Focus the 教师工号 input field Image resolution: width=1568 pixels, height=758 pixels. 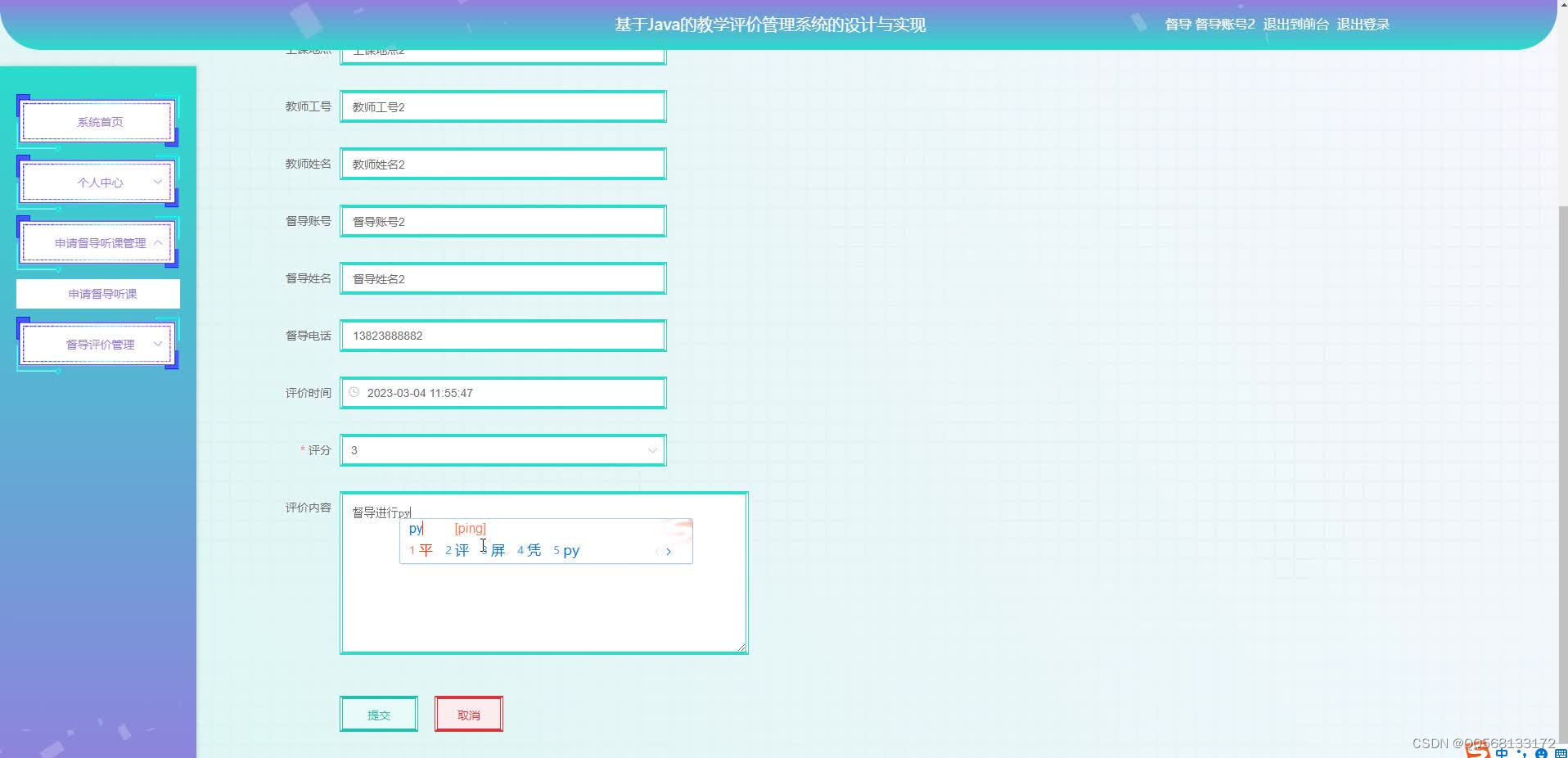point(503,106)
